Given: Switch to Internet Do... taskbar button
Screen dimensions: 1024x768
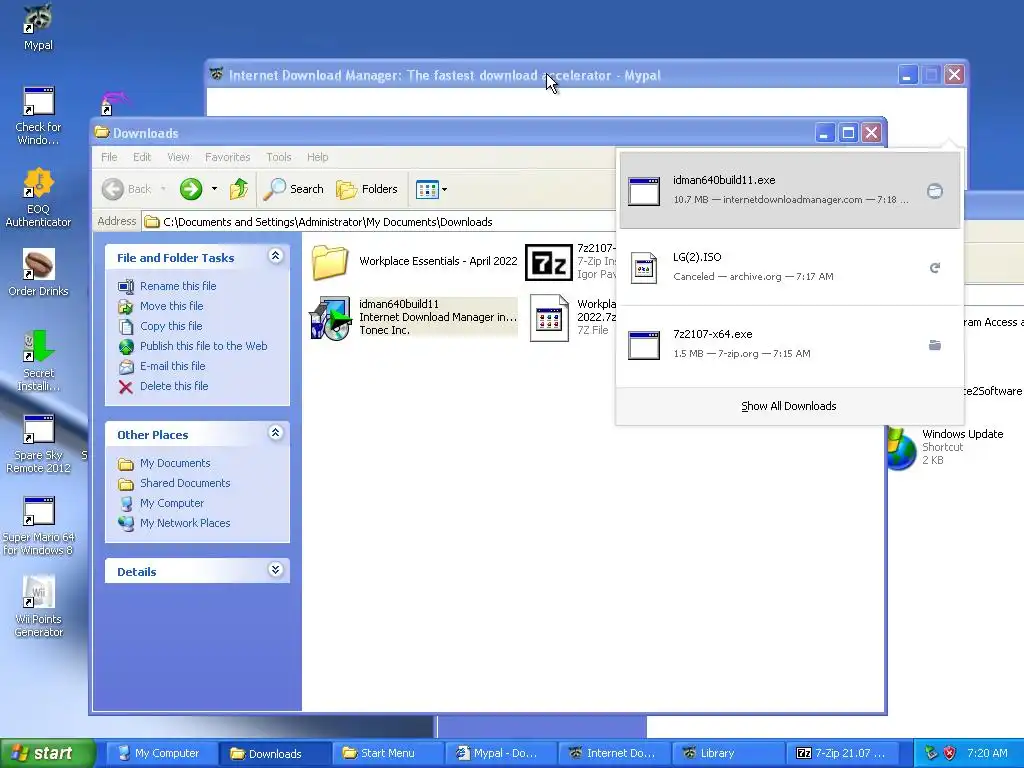Looking at the screenshot, I should (x=615, y=753).
